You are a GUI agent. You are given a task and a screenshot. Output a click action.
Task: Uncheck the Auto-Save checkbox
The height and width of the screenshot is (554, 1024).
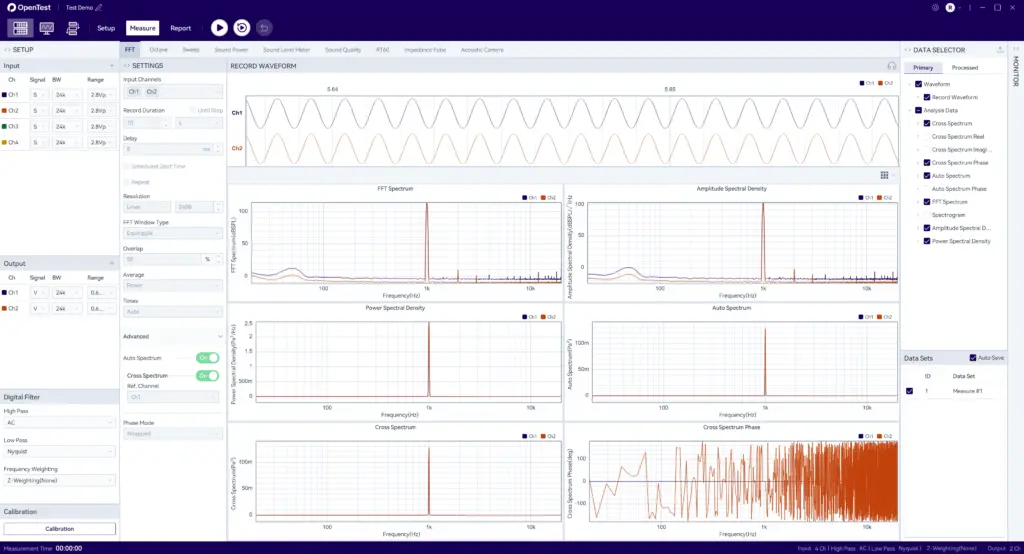[973, 358]
